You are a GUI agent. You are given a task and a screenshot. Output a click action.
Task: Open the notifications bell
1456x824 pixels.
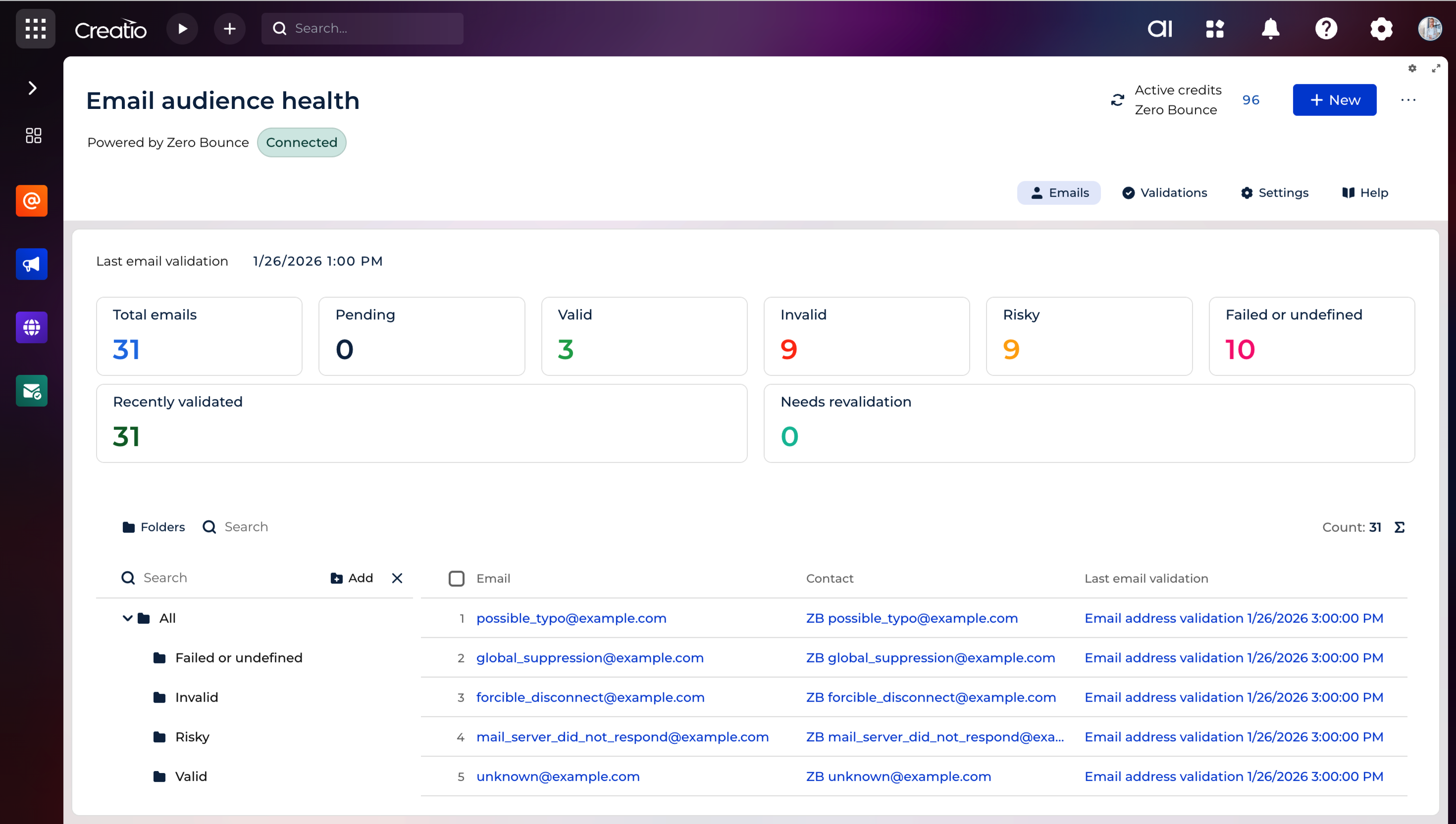pyautogui.click(x=1270, y=28)
